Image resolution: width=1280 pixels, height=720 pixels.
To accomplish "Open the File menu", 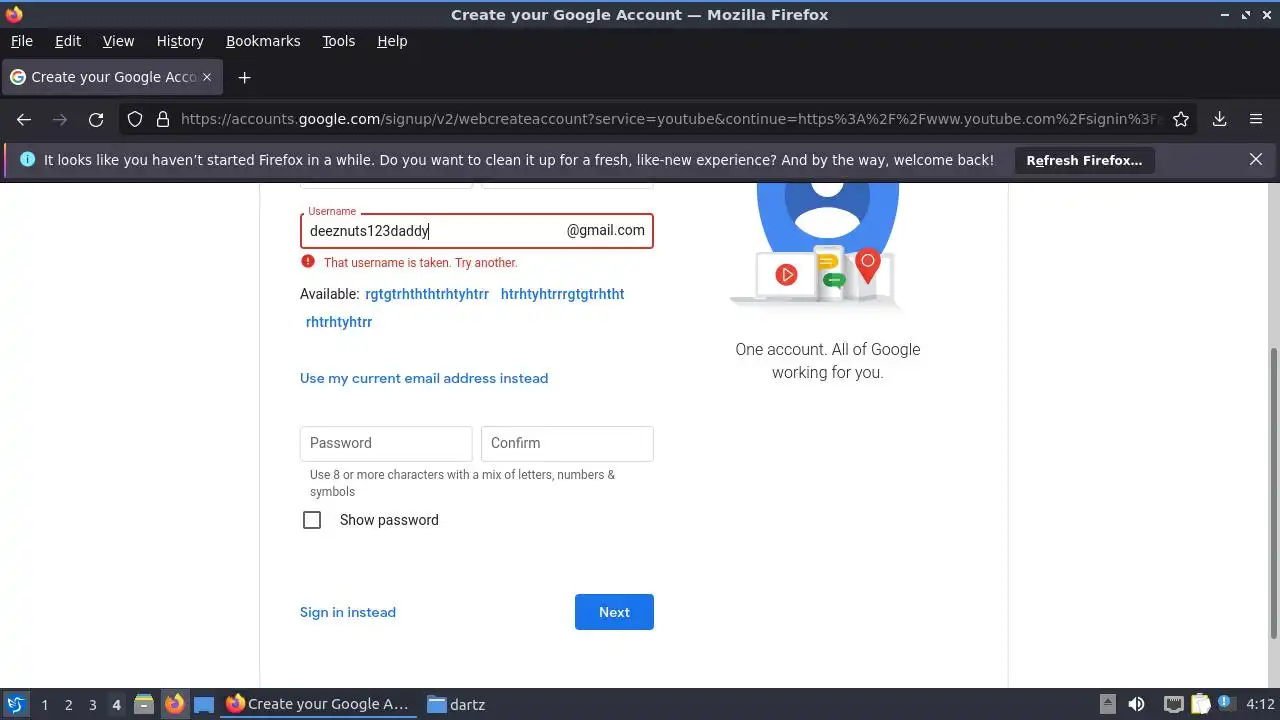I will (21, 41).
